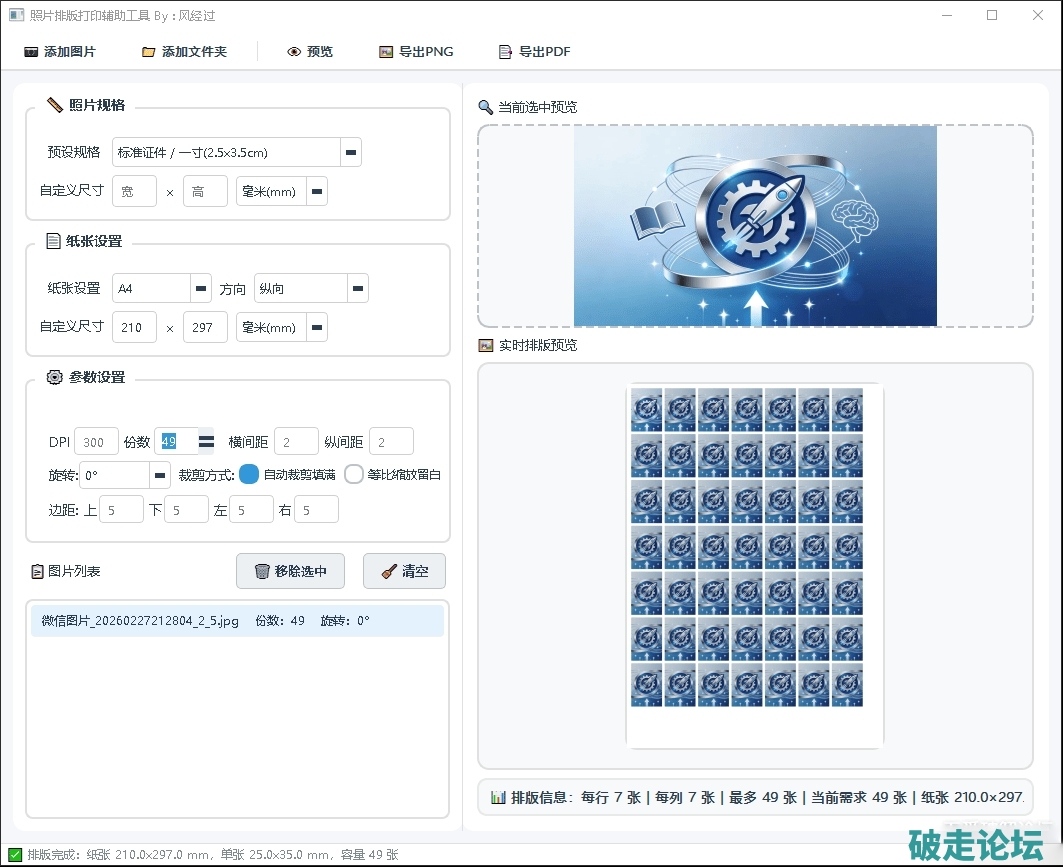Image resolution: width=1063 pixels, height=867 pixels.
Task: Select 自动裁剪填满 crop mode
Action: point(249,474)
